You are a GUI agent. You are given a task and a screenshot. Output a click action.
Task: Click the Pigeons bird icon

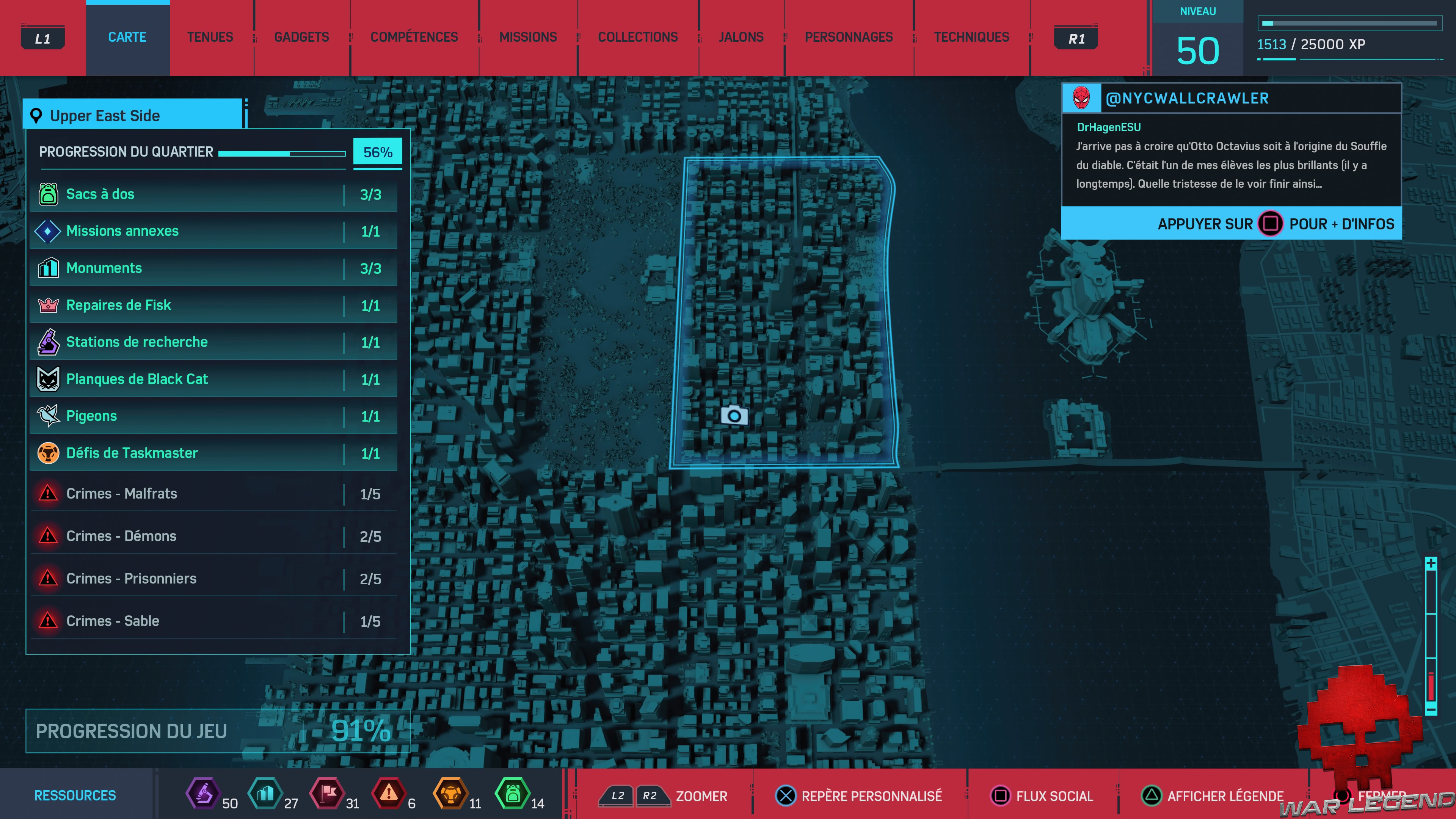coord(48,416)
